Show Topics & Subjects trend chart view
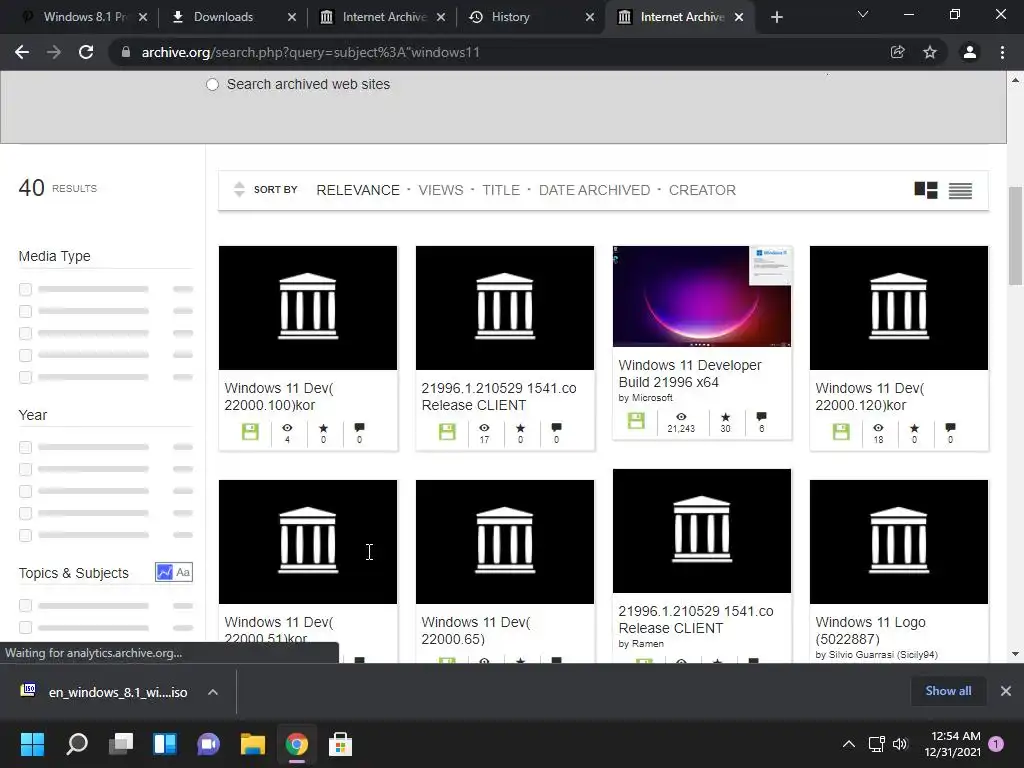The height and width of the screenshot is (768, 1024). [x=165, y=572]
